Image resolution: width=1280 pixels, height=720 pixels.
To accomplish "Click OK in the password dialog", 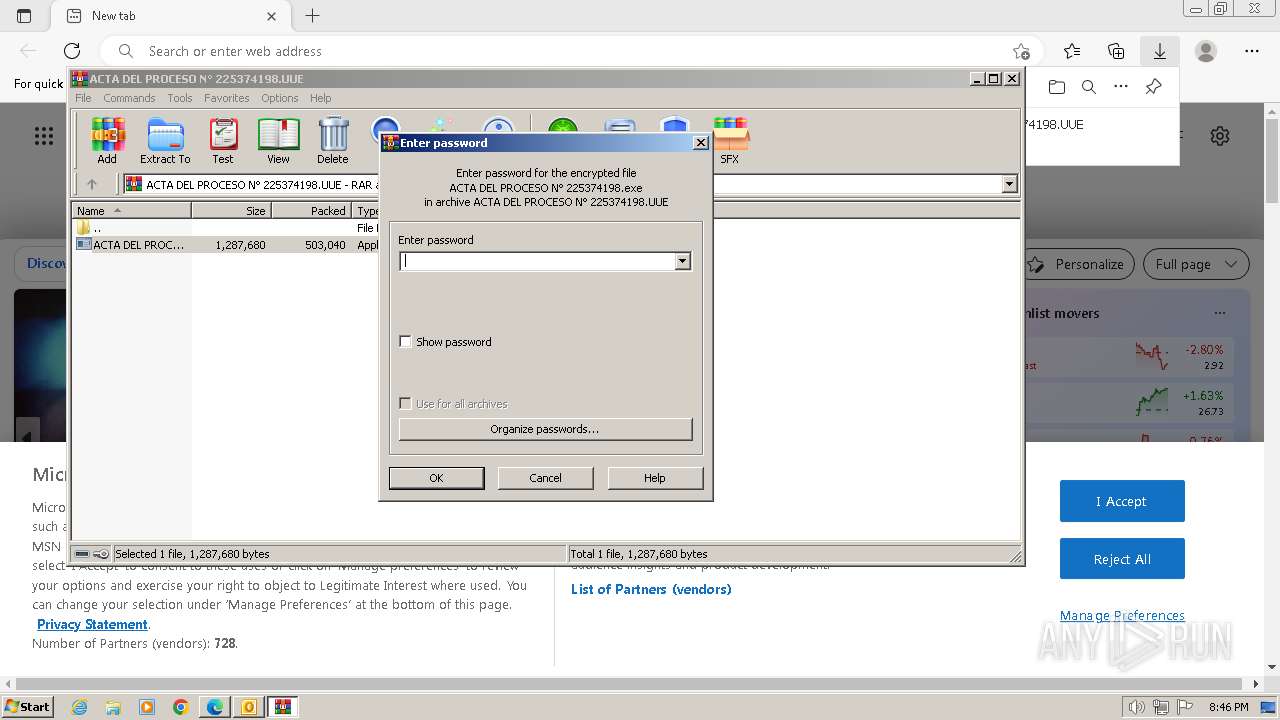I will tap(436, 478).
